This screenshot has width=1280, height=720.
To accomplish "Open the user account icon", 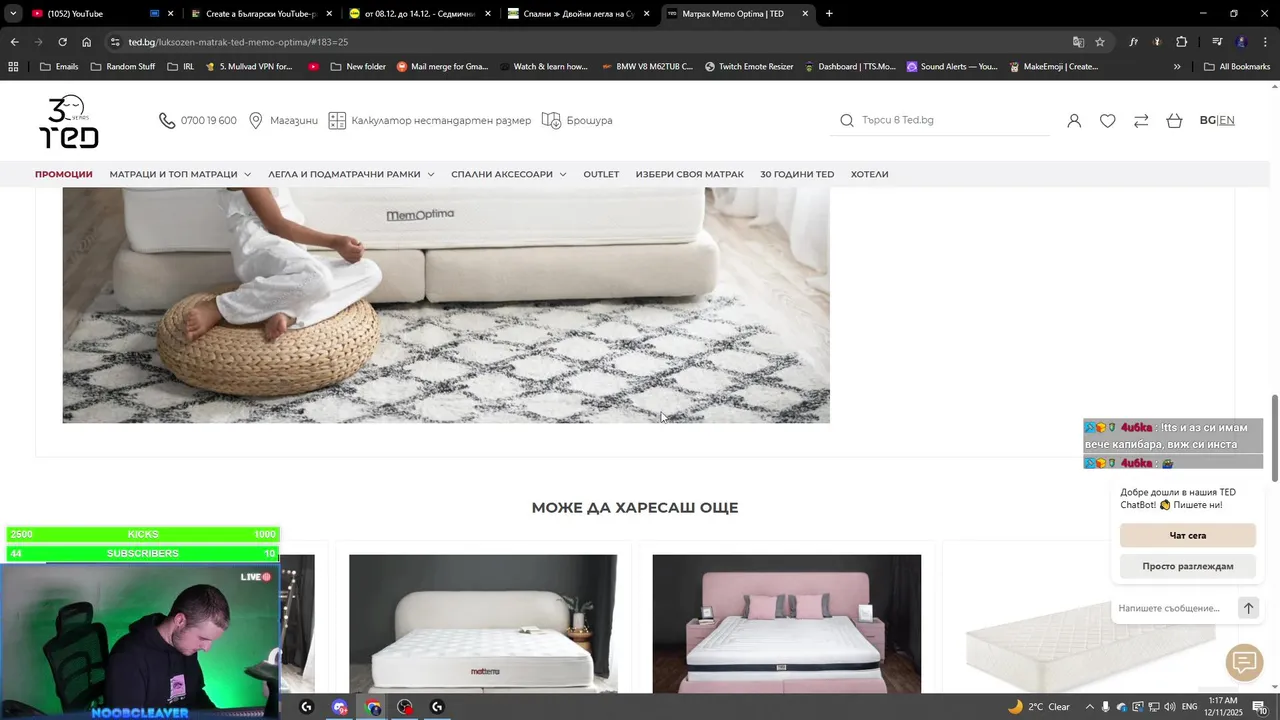I will (1074, 121).
